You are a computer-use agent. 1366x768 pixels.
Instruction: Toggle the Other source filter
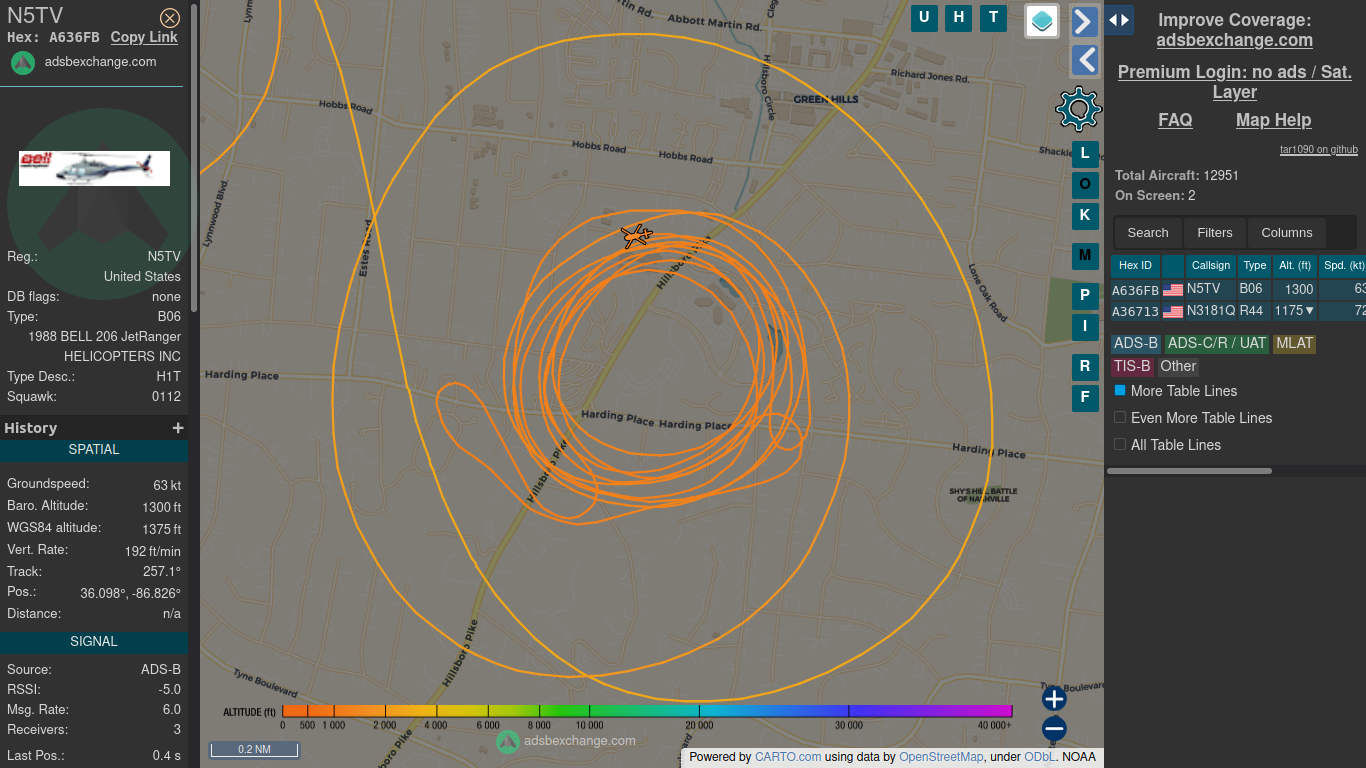tap(1178, 367)
